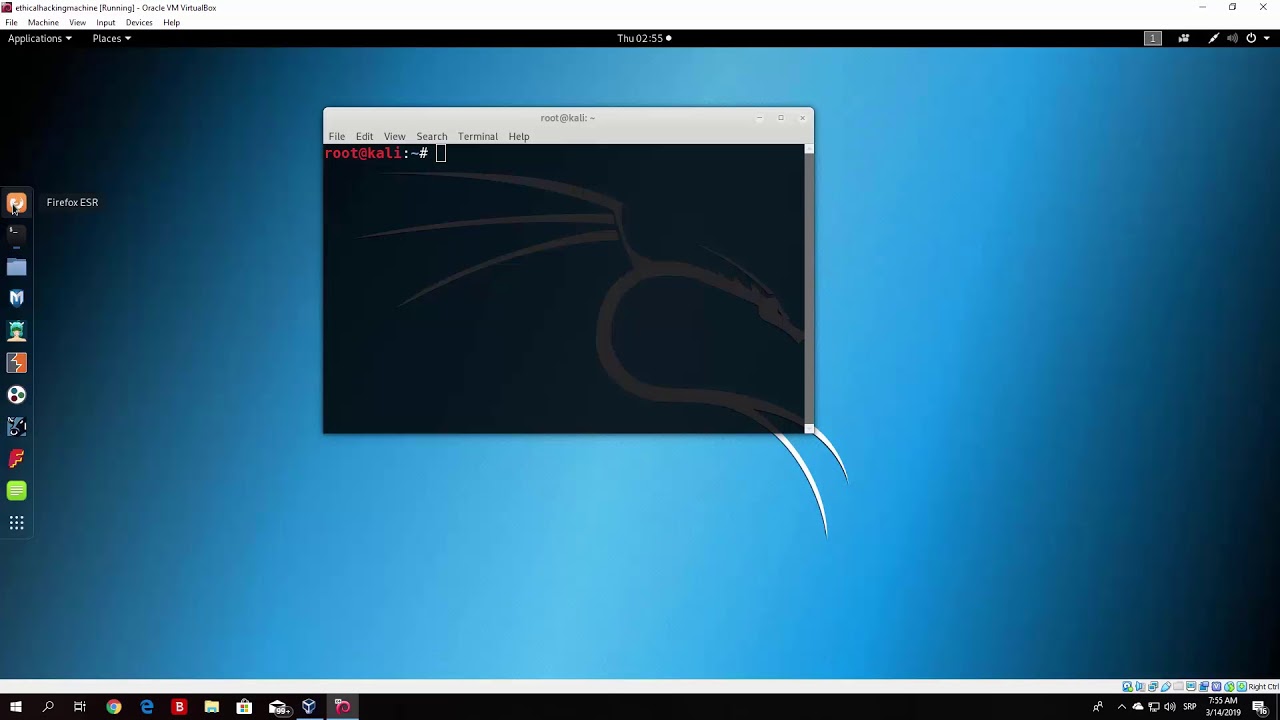The width and height of the screenshot is (1280, 720).
Task: Open VirtualBox Machine menu
Action: pyautogui.click(x=43, y=22)
